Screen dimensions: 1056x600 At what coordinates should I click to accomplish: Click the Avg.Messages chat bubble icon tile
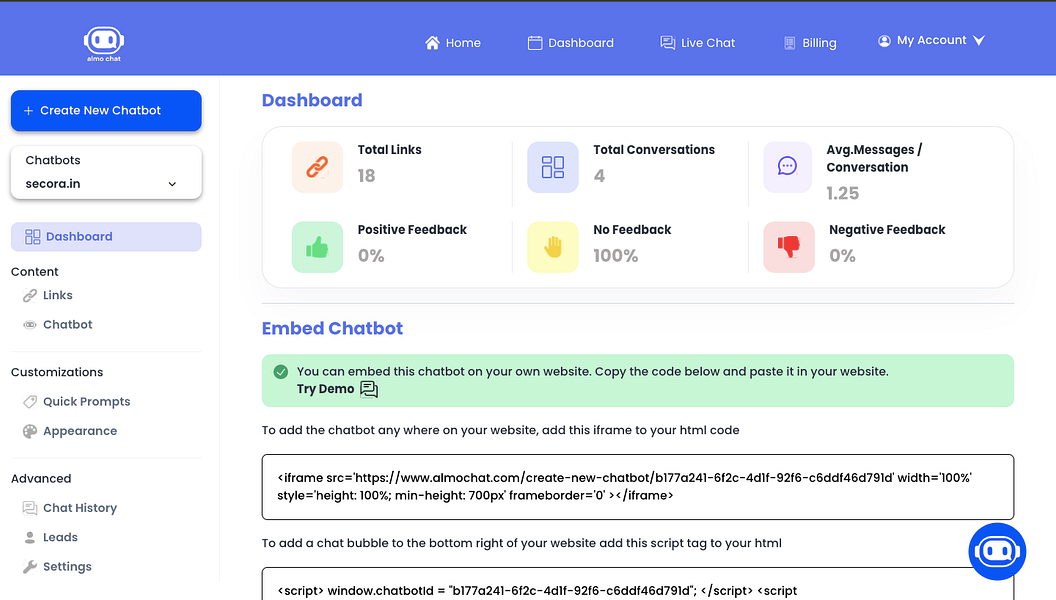pyautogui.click(x=787, y=166)
